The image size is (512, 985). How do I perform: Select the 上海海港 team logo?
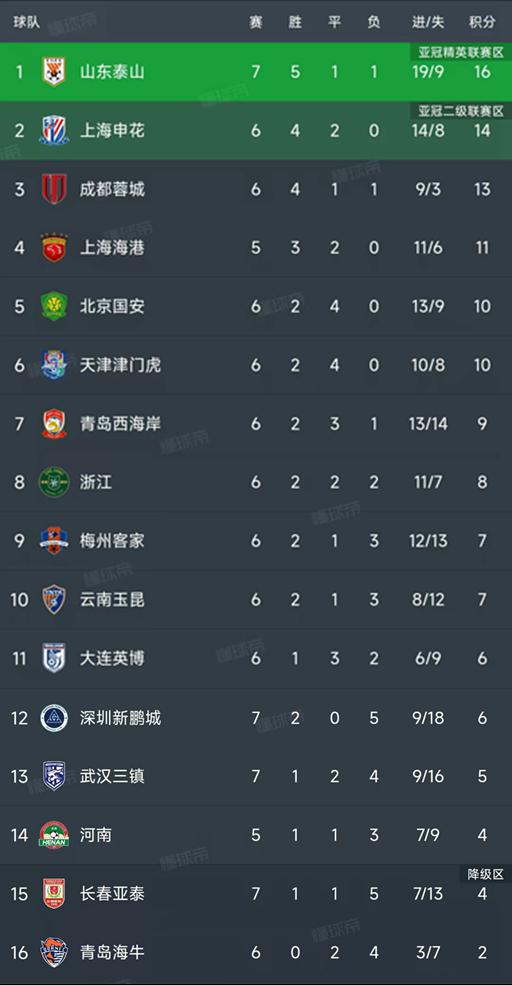pos(54,248)
